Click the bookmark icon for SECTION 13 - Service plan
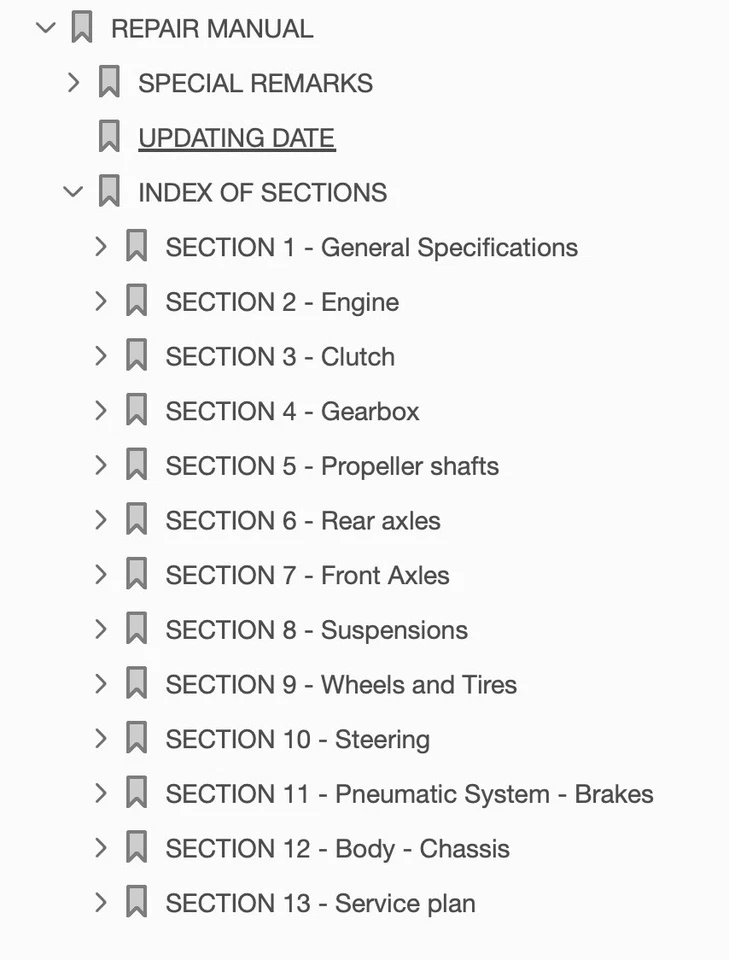This screenshot has height=960, width=729. pos(137,903)
